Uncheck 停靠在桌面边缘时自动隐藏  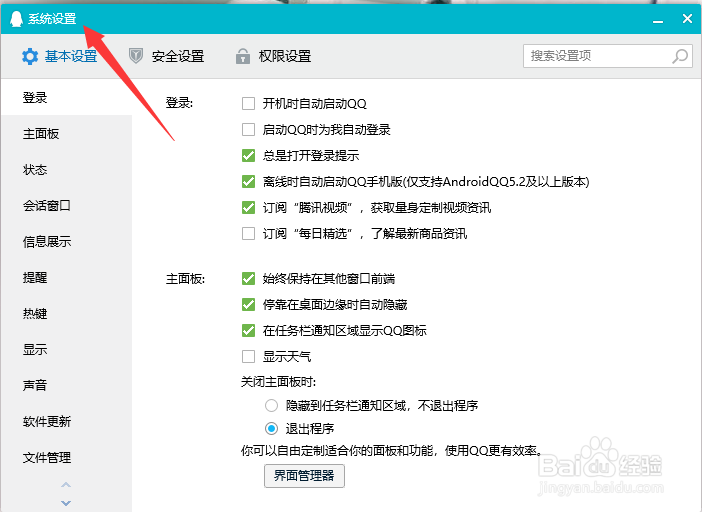pos(248,305)
